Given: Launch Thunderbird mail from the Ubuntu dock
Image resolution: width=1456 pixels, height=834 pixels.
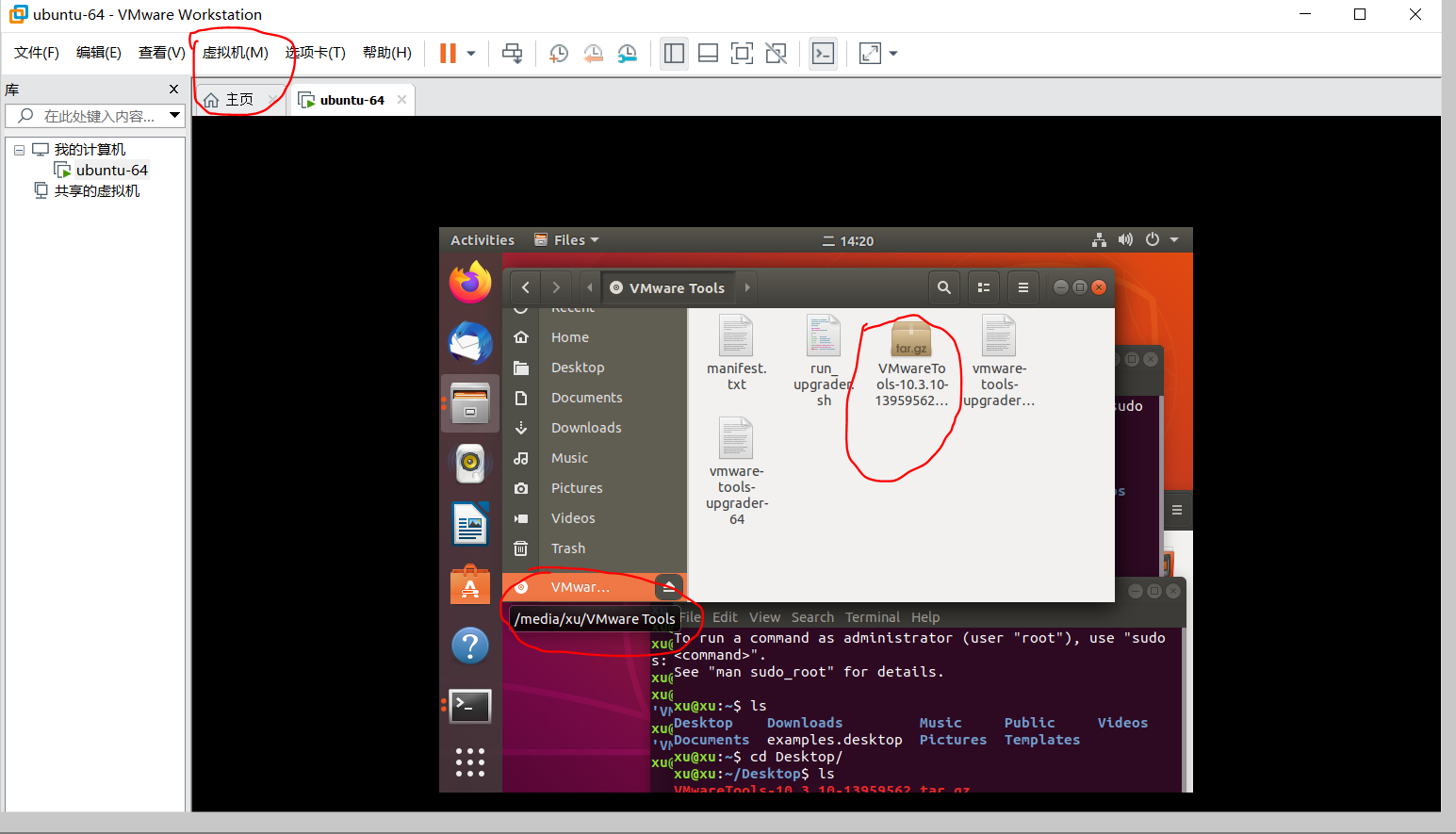Looking at the screenshot, I should point(470,343).
